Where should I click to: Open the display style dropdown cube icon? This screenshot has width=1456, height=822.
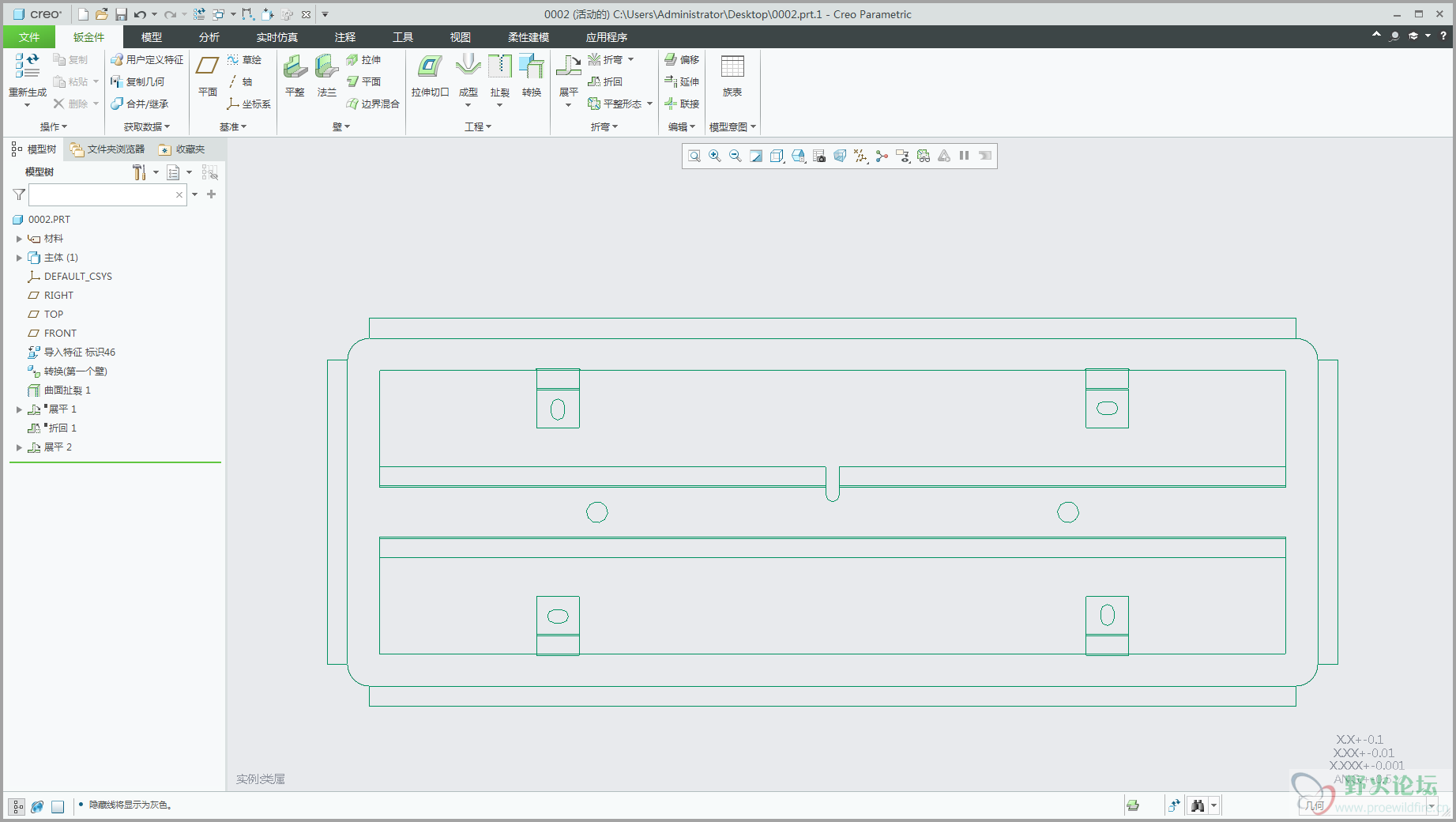(777, 156)
